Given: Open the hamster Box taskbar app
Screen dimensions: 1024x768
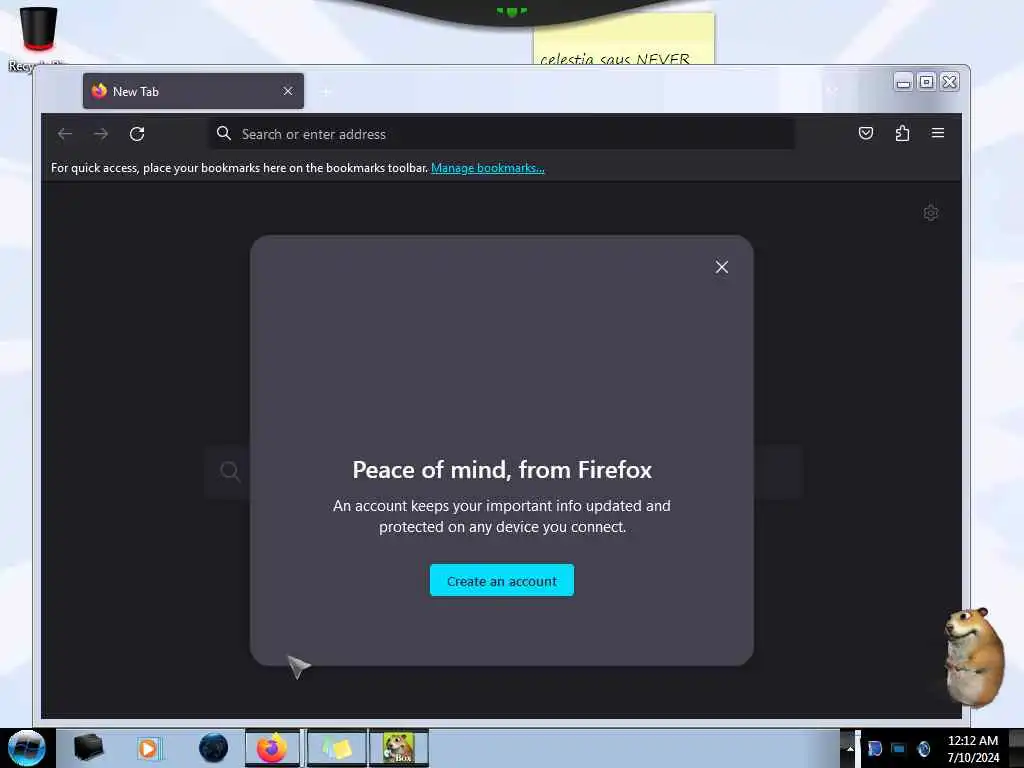Looking at the screenshot, I should pyautogui.click(x=399, y=748).
